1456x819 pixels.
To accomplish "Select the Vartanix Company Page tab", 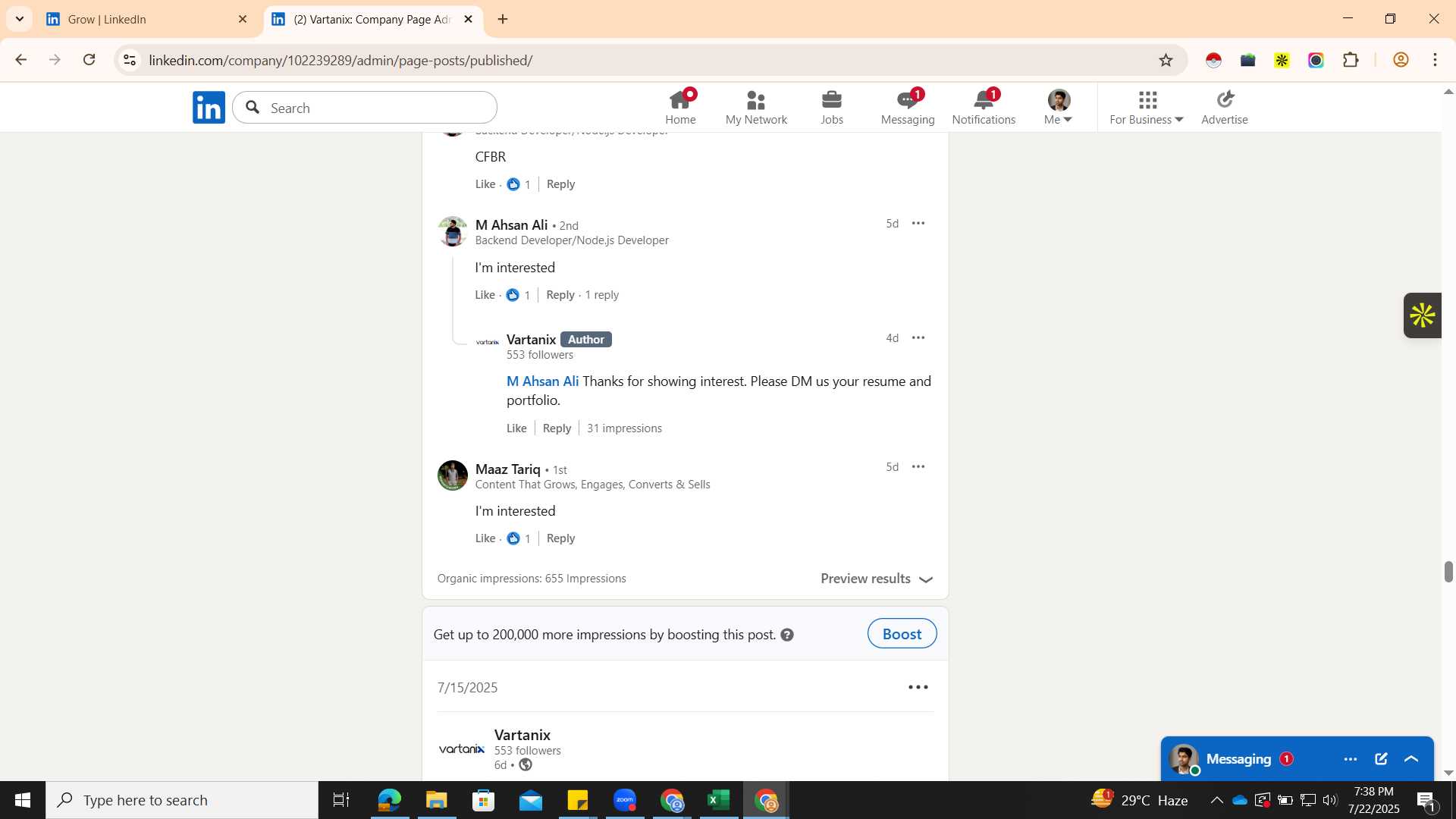I will pos(372,19).
